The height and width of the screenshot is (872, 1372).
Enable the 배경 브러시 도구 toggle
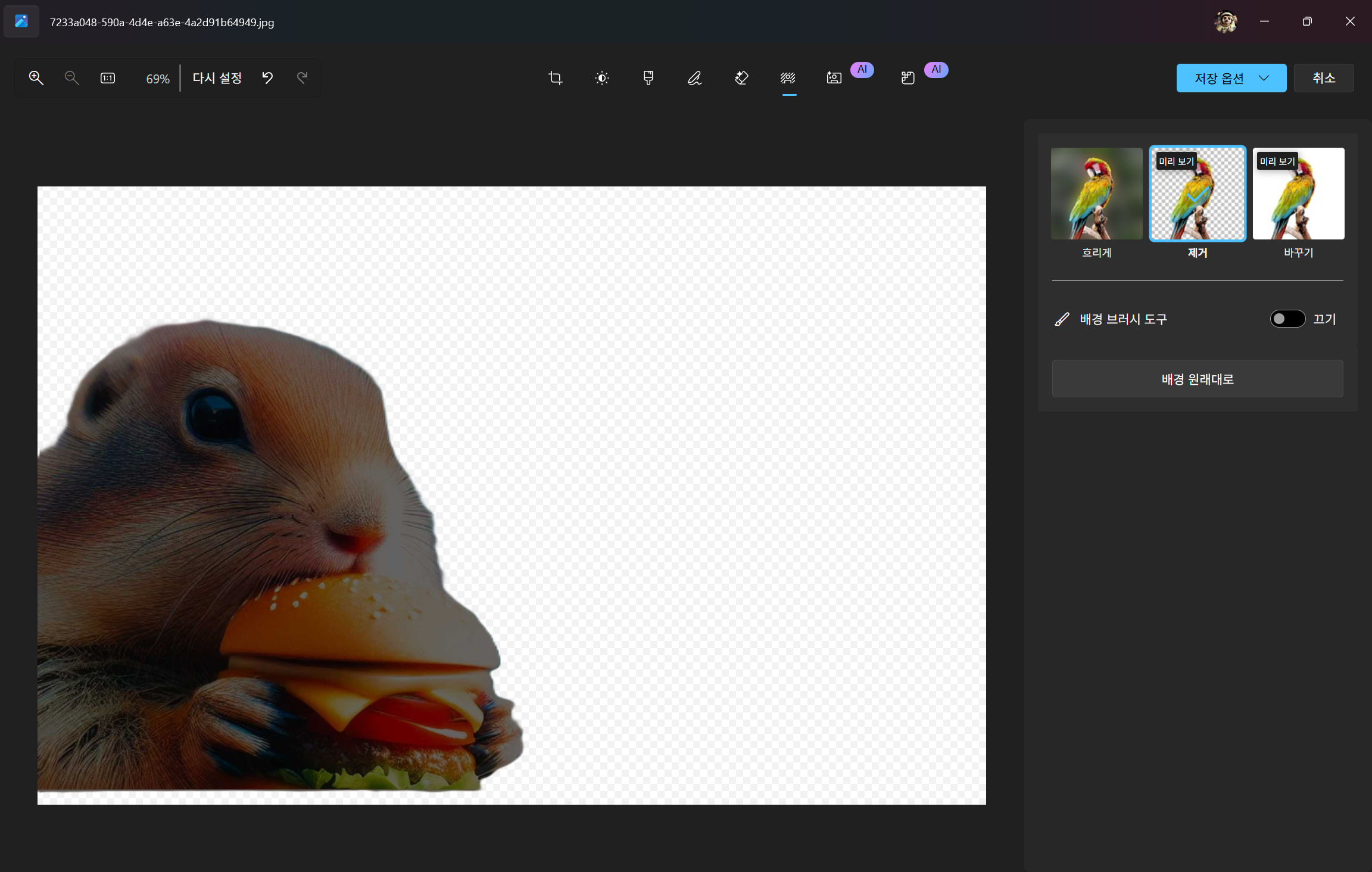pyautogui.click(x=1287, y=319)
